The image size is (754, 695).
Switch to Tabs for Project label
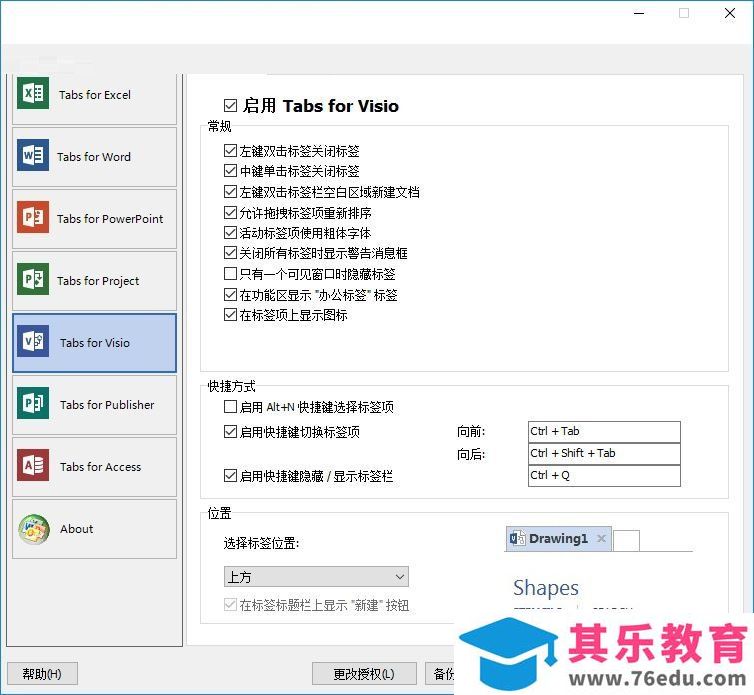98,281
